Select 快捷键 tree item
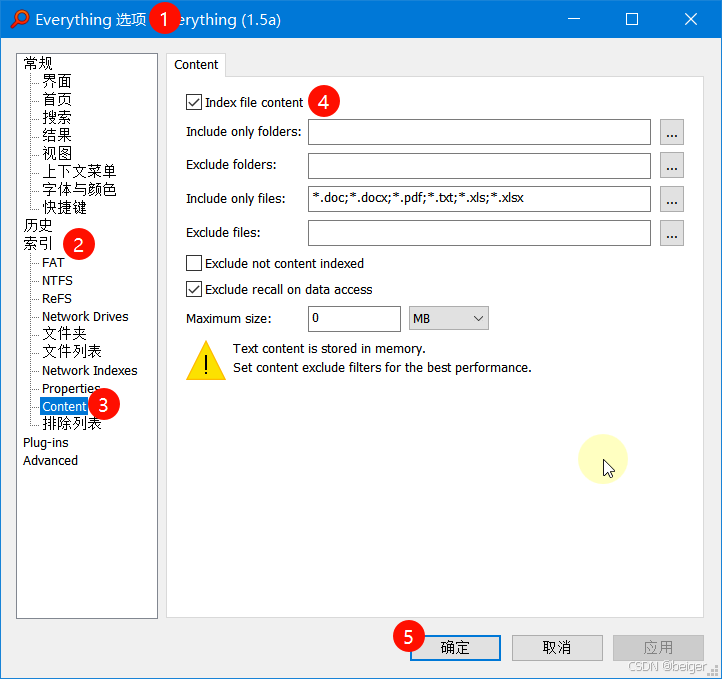 tap(64, 207)
